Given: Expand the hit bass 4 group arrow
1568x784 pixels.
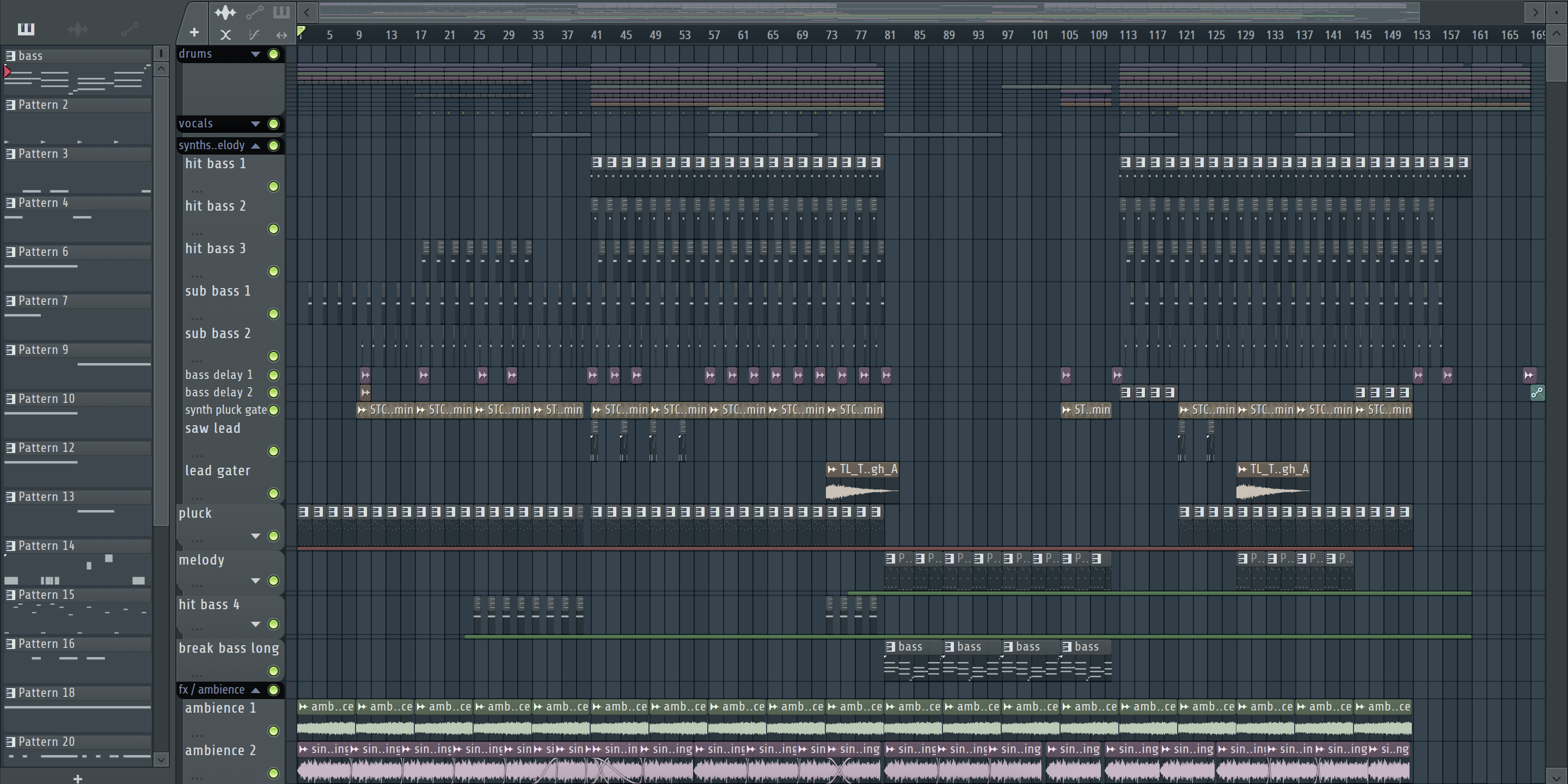Looking at the screenshot, I should (x=256, y=624).
